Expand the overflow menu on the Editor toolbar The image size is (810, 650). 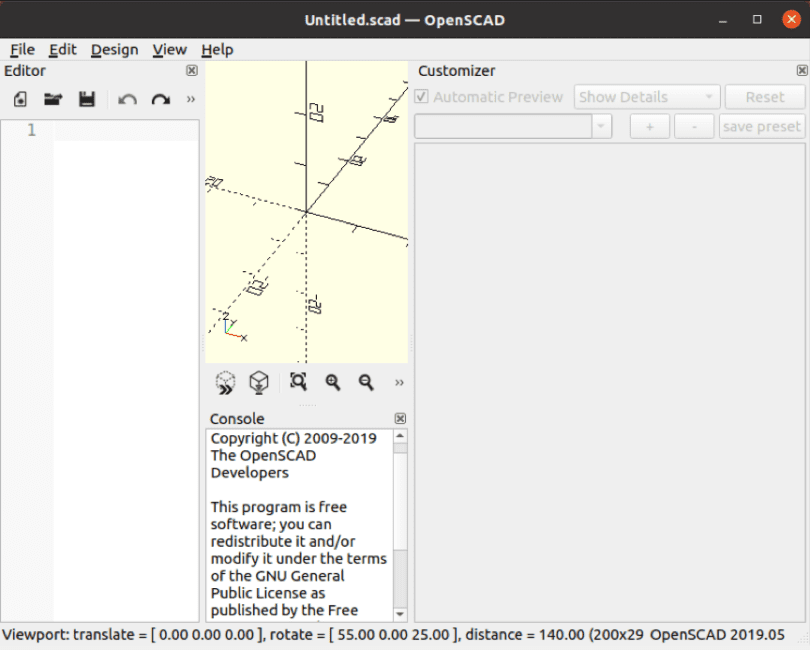click(x=190, y=98)
